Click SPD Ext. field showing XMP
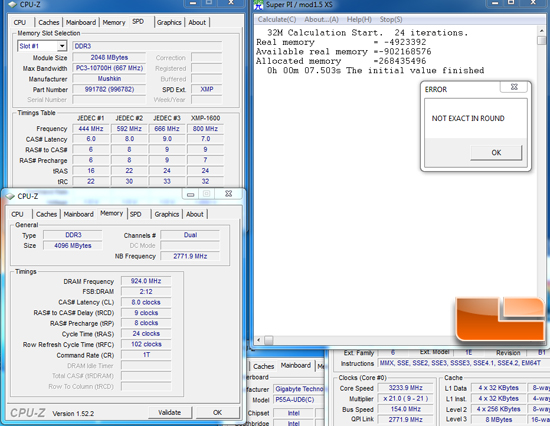The image size is (550, 426). [x=207, y=89]
